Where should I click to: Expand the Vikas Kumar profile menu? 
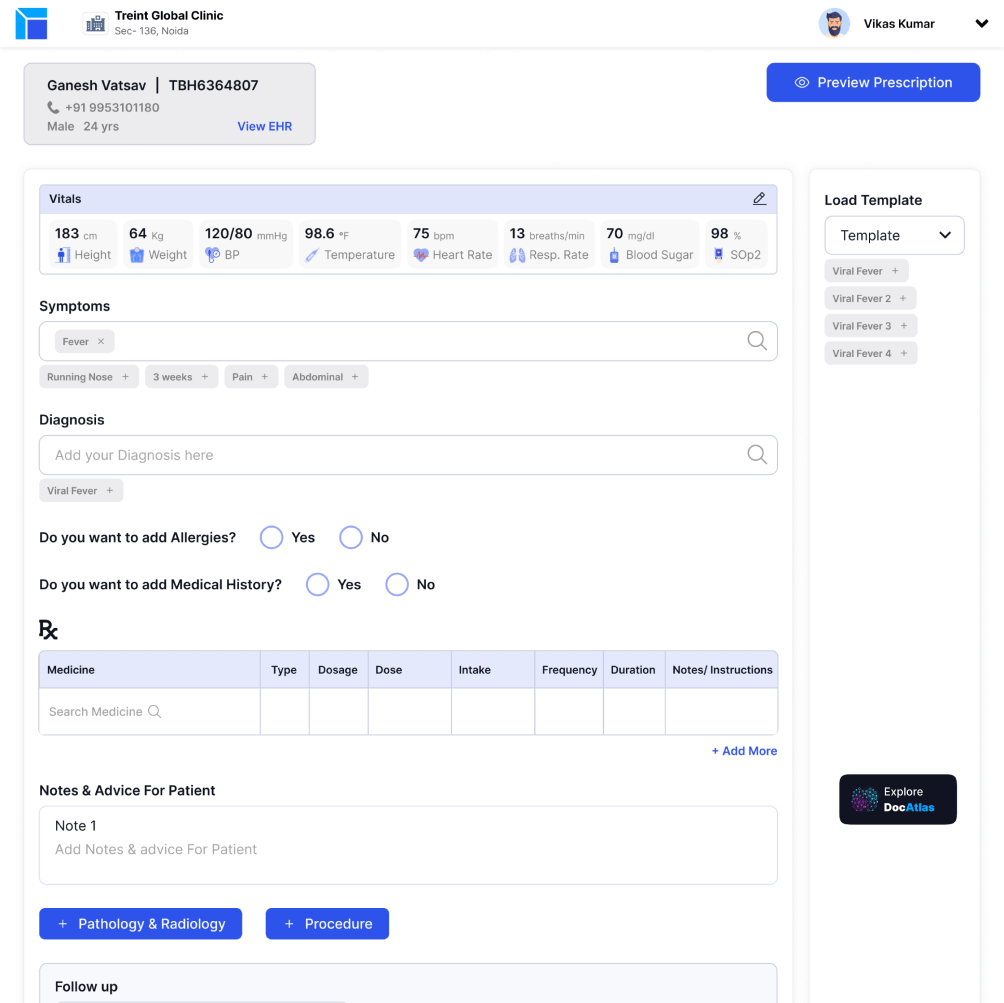pos(981,24)
